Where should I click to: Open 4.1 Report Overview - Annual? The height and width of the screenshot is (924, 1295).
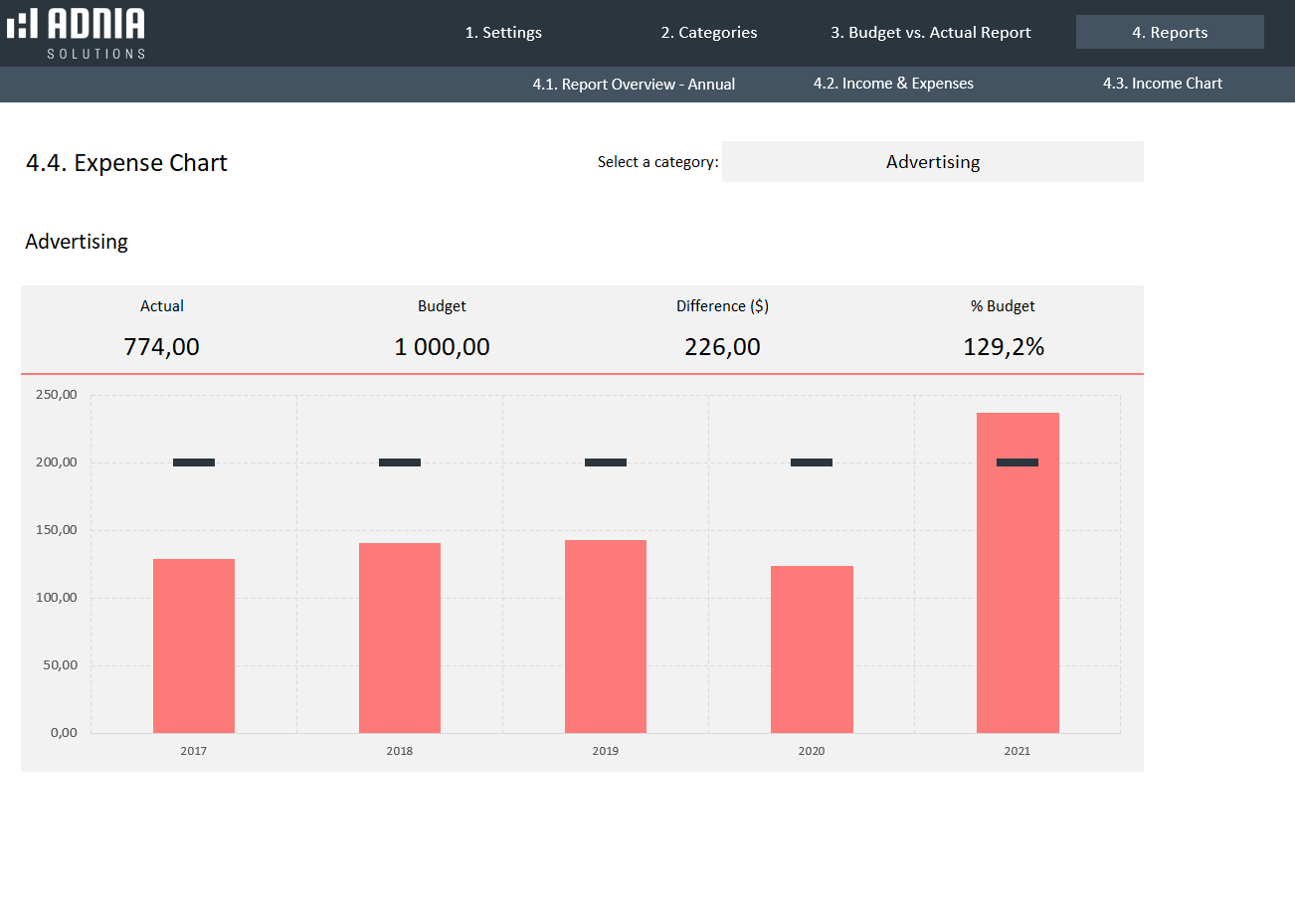[634, 85]
